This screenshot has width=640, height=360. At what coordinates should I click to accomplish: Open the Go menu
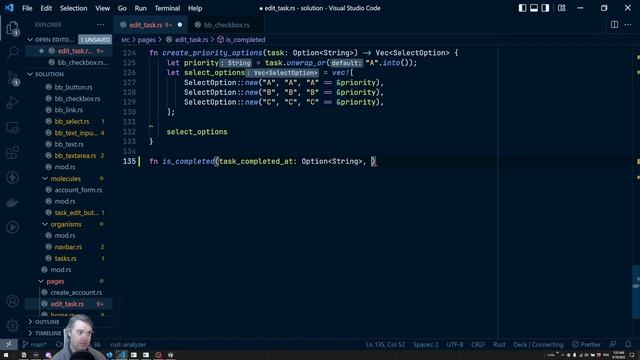point(122,8)
